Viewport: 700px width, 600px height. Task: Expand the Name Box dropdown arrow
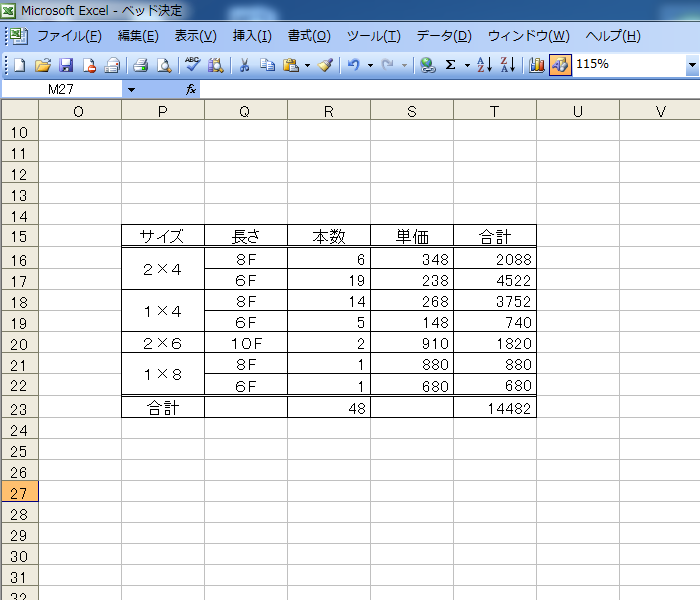point(131,89)
